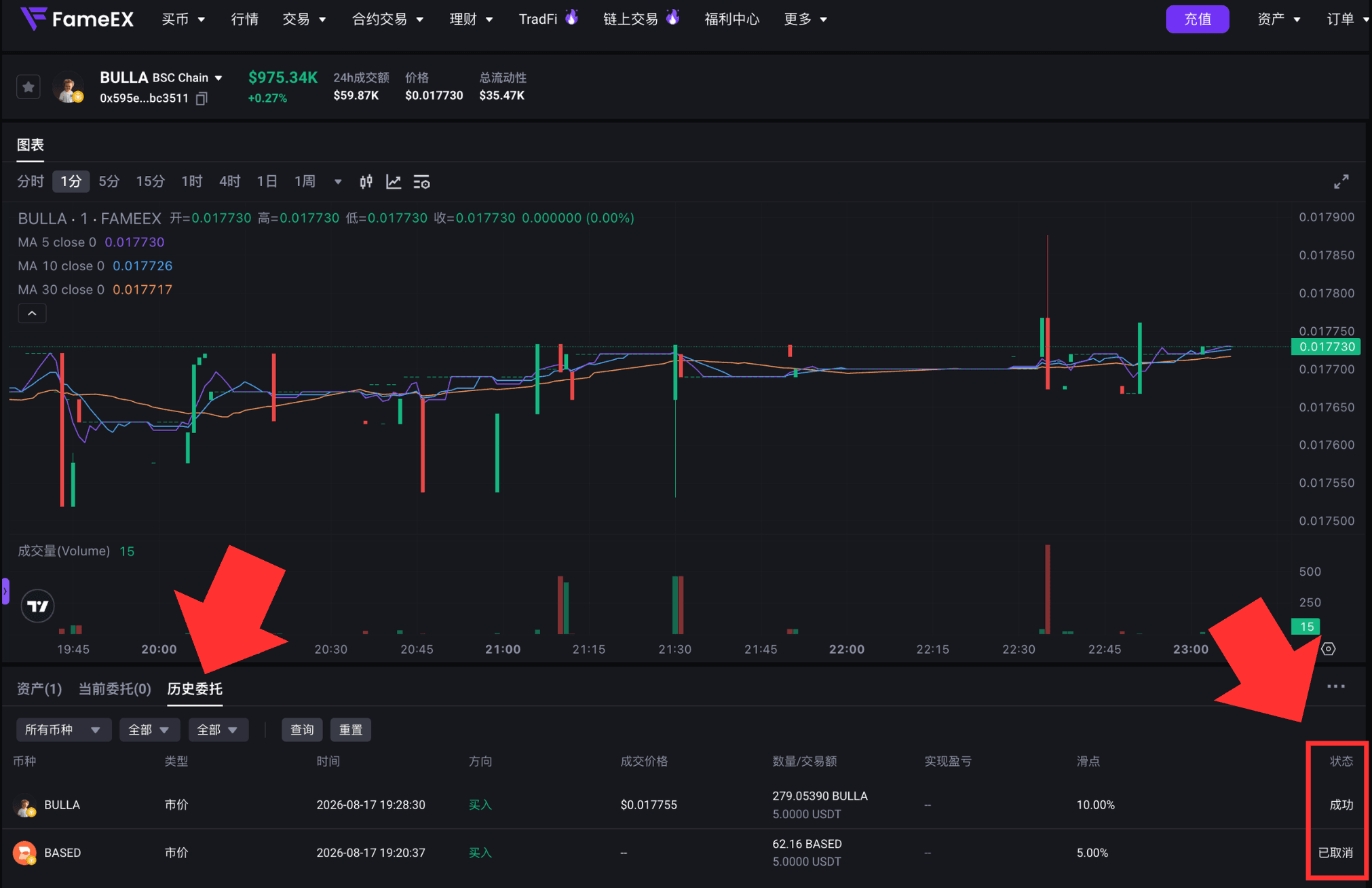Go to 链上交易 section
Screen dimensions: 1372x888
pos(630,19)
